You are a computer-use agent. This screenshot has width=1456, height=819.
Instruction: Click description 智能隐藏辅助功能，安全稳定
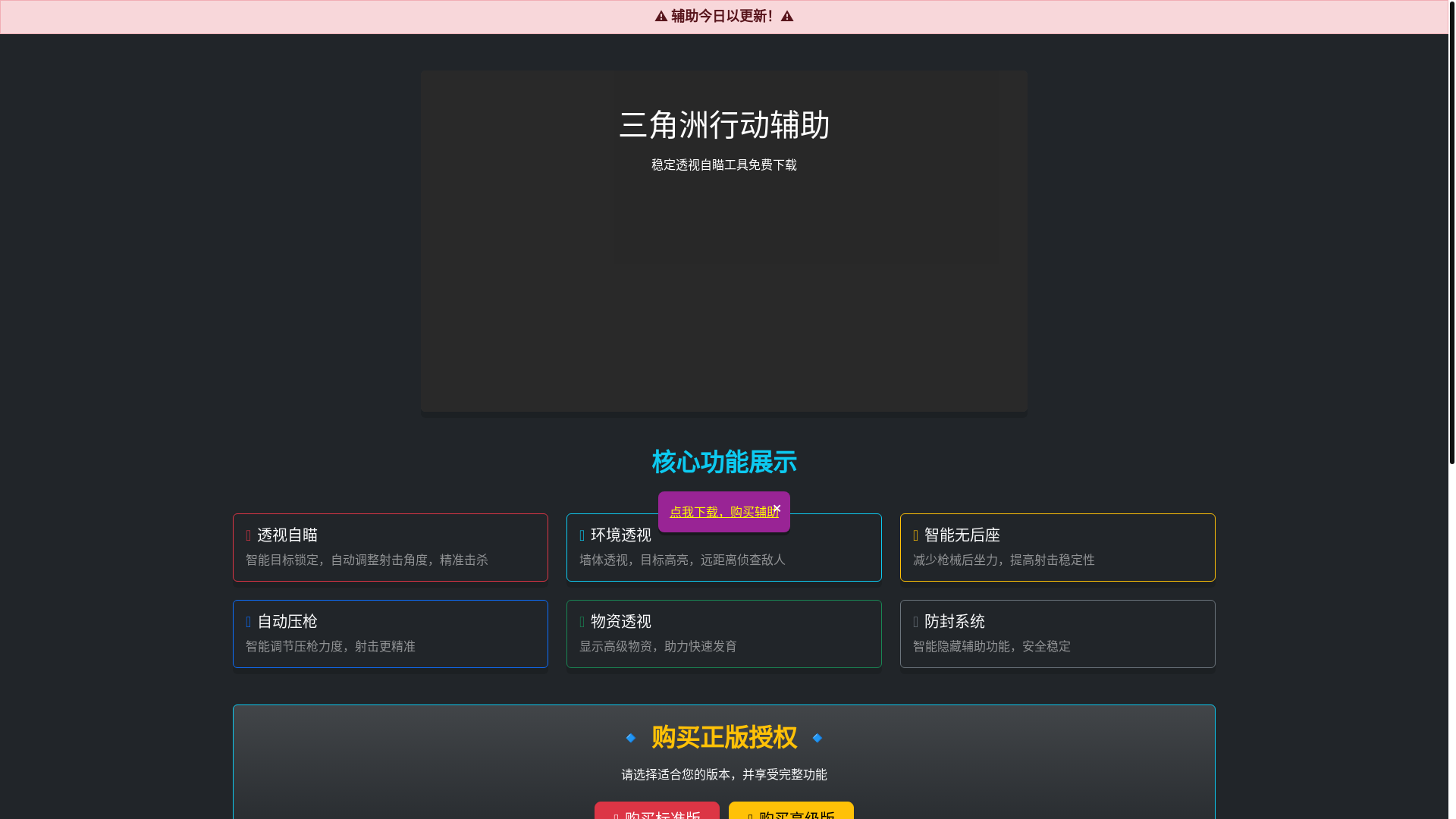point(992,647)
